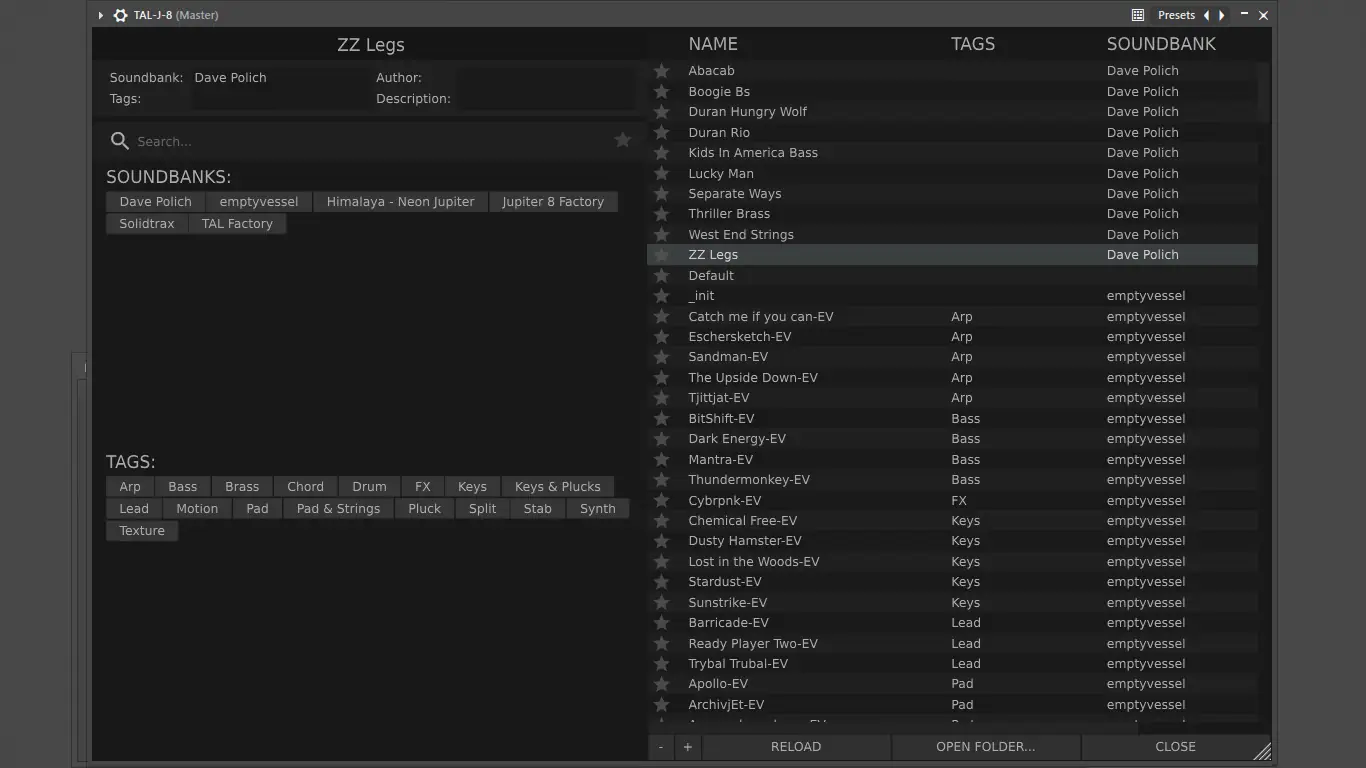1366x768 pixels.
Task: Star the Thundermonkey-EV preset
Action: pos(661,480)
